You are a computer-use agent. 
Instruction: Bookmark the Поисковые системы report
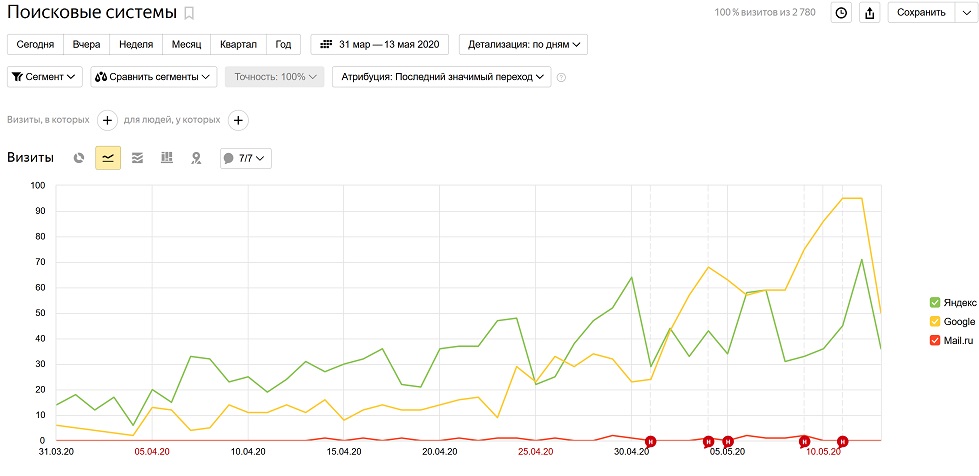[190, 13]
